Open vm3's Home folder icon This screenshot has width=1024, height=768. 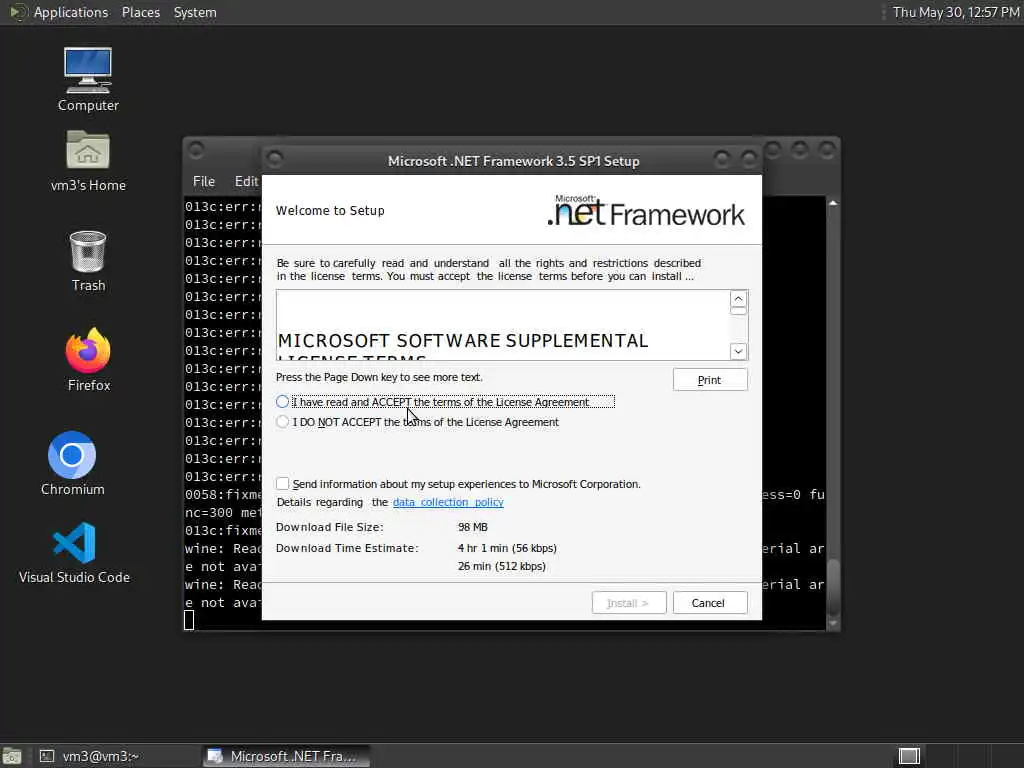(x=88, y=161)
